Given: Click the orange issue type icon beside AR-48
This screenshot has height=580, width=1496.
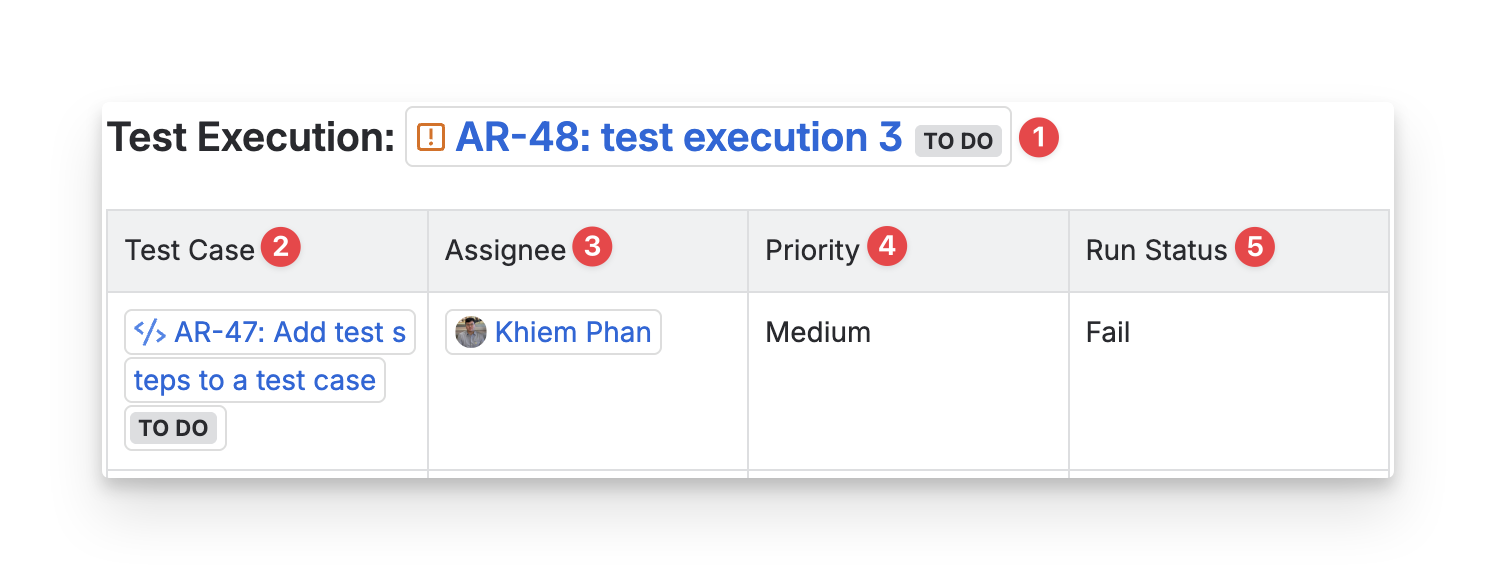Looking at the screenshot, I should pyautogui.click(x=431, y=137).
